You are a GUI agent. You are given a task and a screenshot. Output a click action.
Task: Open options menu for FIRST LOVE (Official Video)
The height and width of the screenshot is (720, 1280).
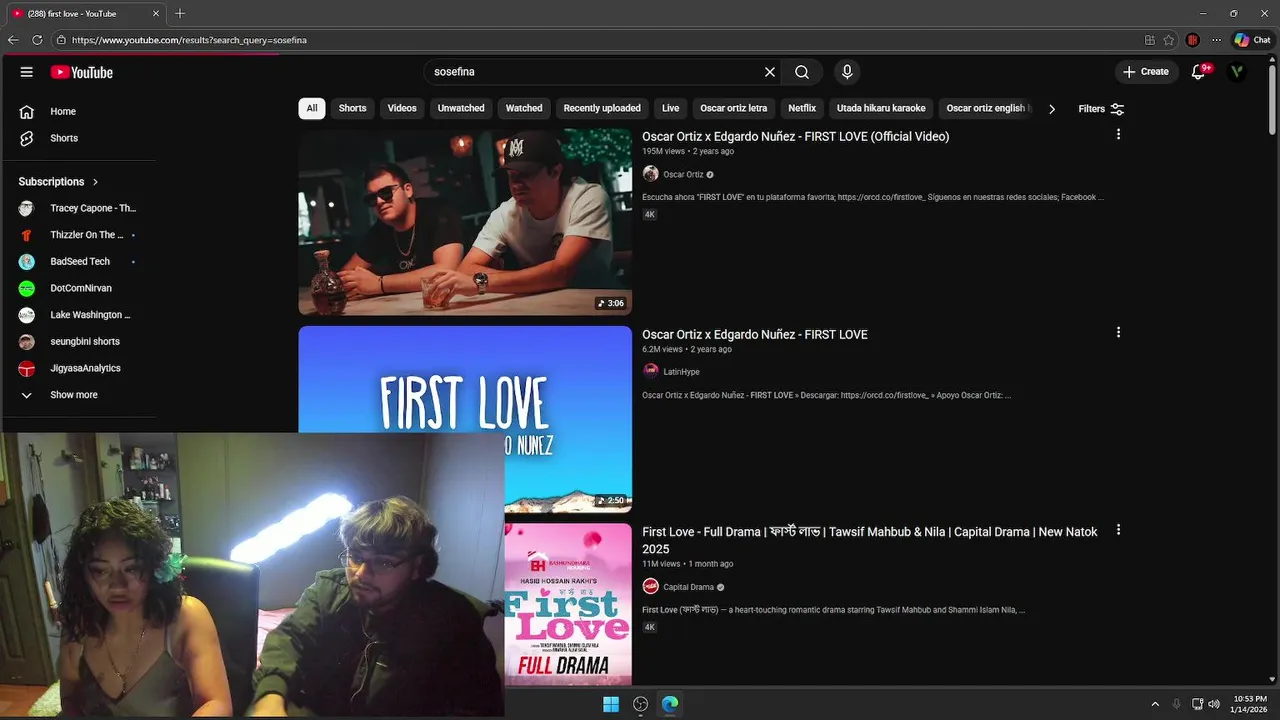pos(1118,134)
